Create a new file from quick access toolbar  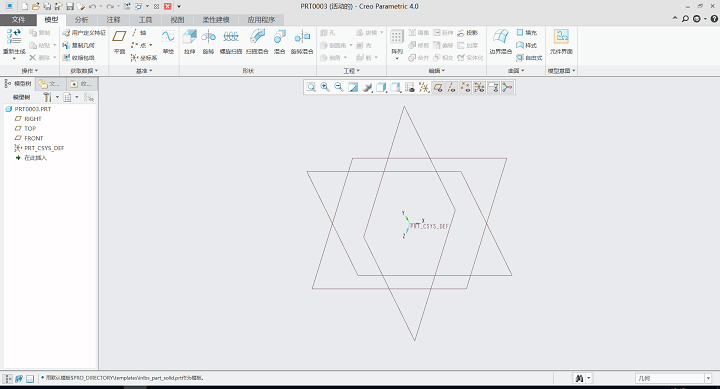pyautogui.click(x=25, y=6)
